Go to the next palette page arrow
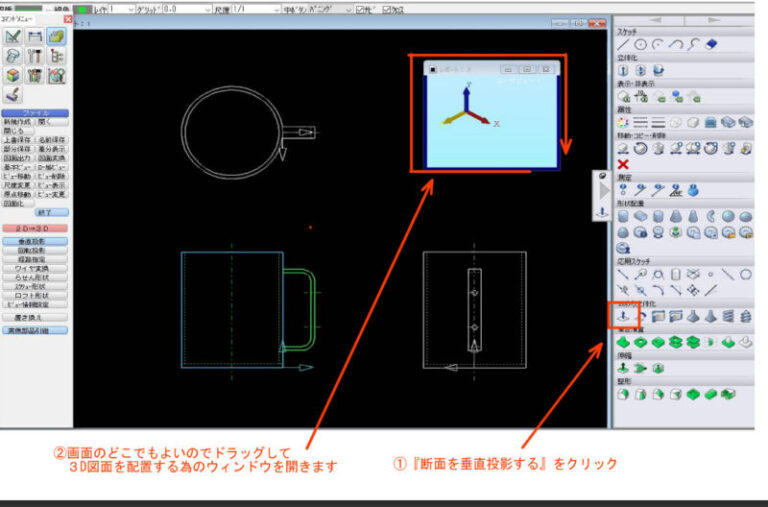Screen dimensions: 768x507 pos(715,20)
